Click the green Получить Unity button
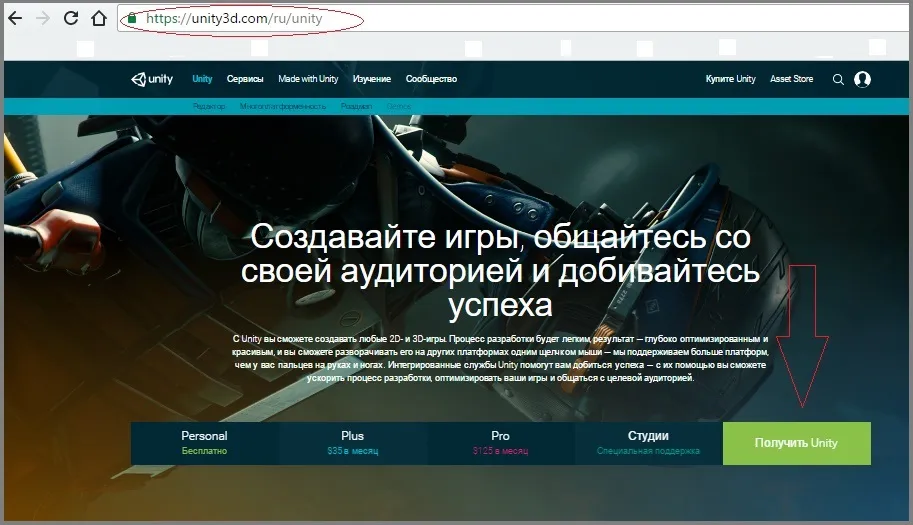This screenshot has width=913, height=525. [x=797, y=443]
